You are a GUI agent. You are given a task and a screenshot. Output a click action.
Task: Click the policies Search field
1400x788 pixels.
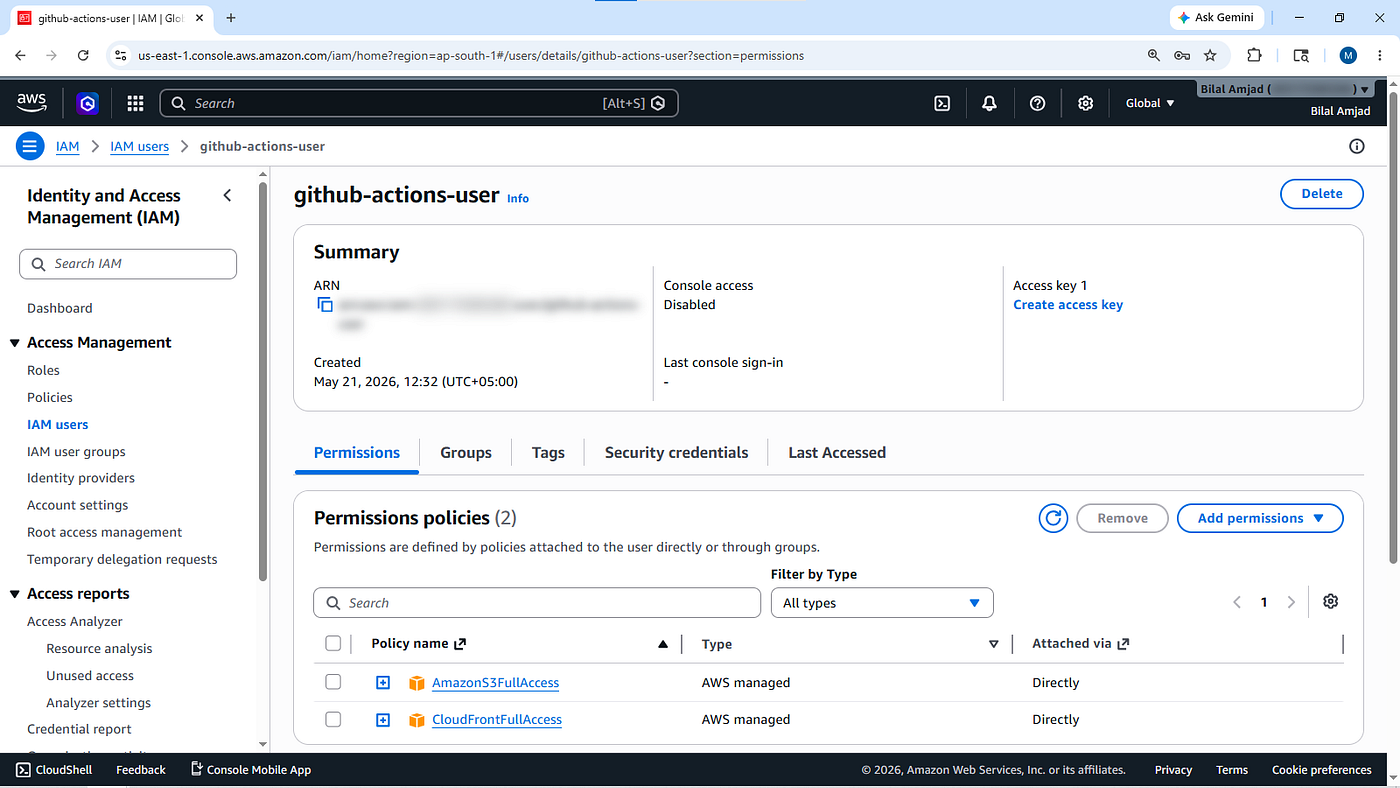[537, 603]
